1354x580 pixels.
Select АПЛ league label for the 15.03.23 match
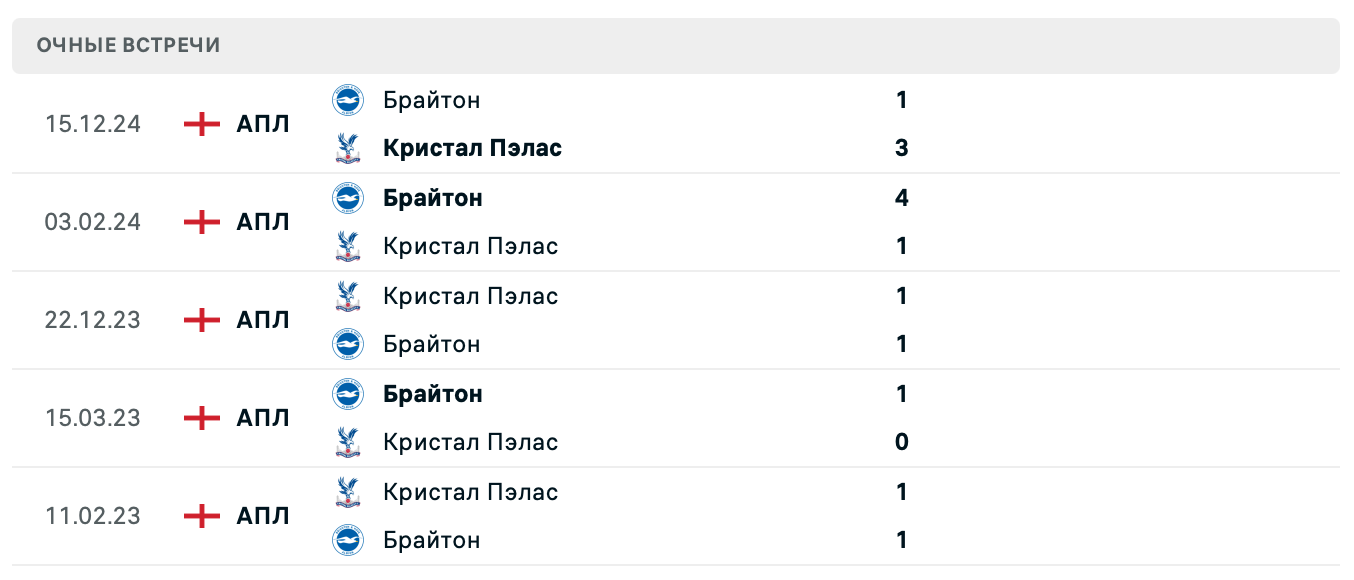click(263, 418)
